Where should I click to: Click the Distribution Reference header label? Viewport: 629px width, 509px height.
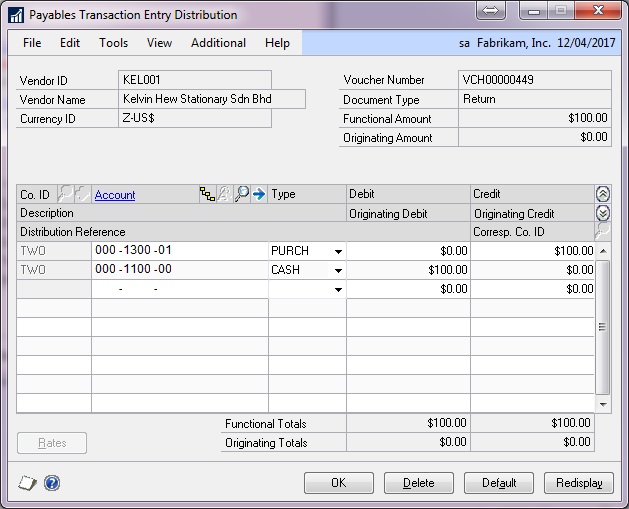(73, 232)
